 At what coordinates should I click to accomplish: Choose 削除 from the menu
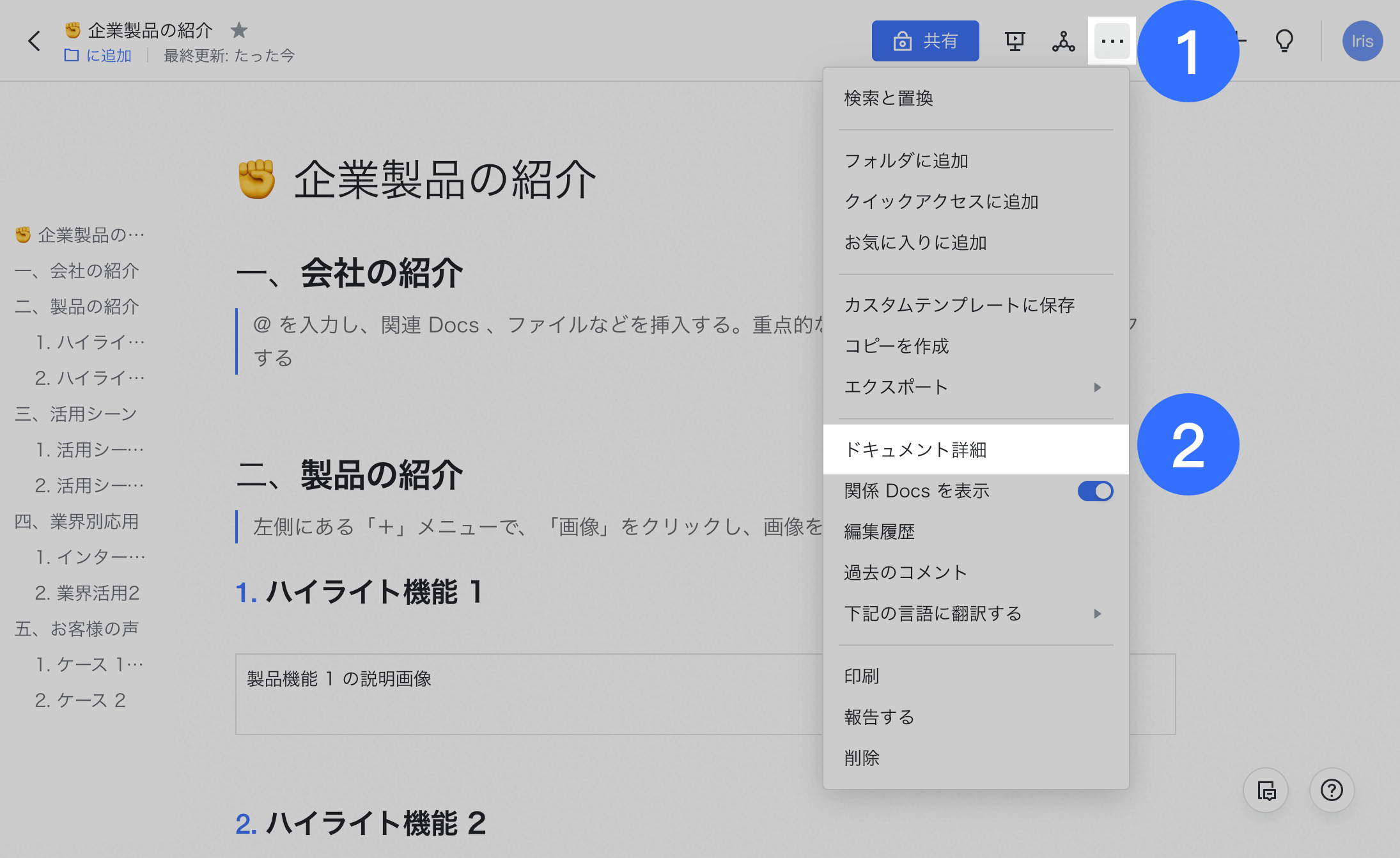(862, 758)
